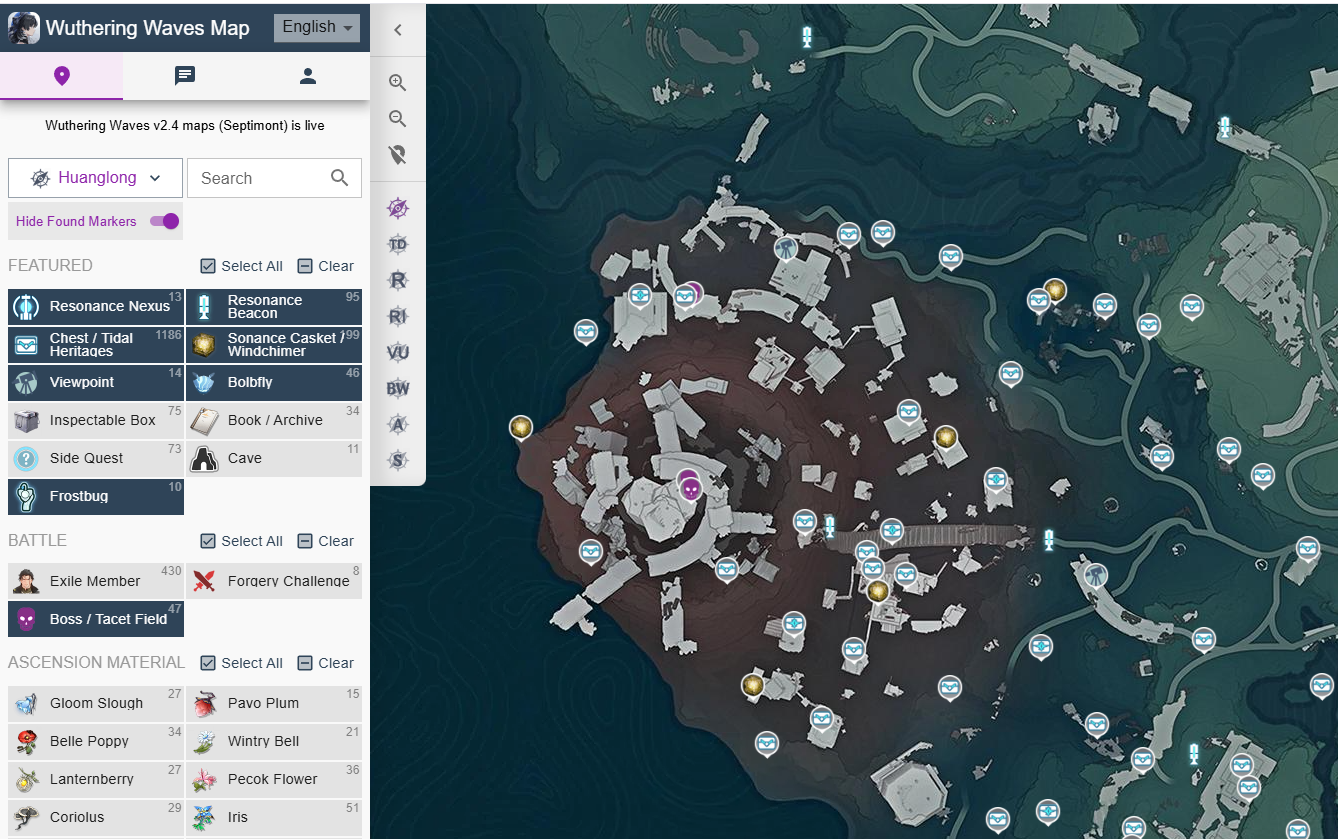
Task: Open the markers pin tab
Action: click(x=62, y=76)
